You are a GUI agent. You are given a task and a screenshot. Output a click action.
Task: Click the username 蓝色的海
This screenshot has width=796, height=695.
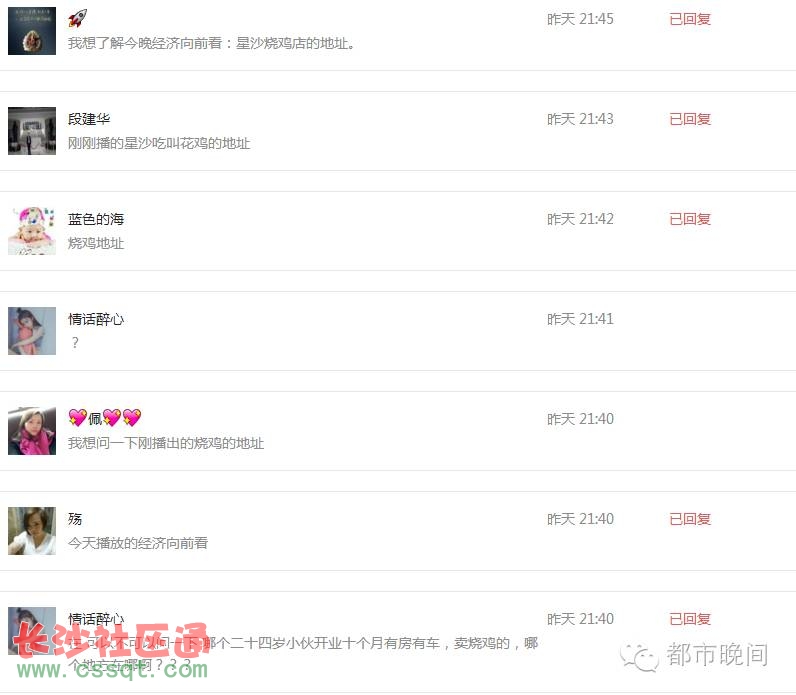pos(96,219)
